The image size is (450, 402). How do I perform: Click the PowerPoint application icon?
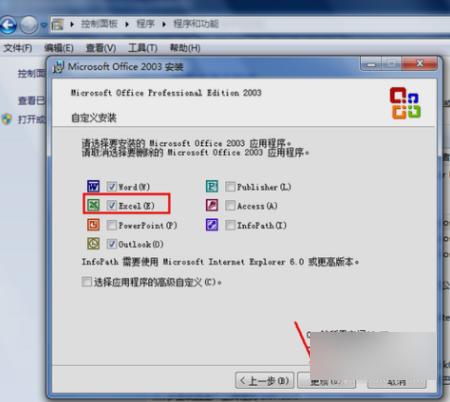pos(93,225)
